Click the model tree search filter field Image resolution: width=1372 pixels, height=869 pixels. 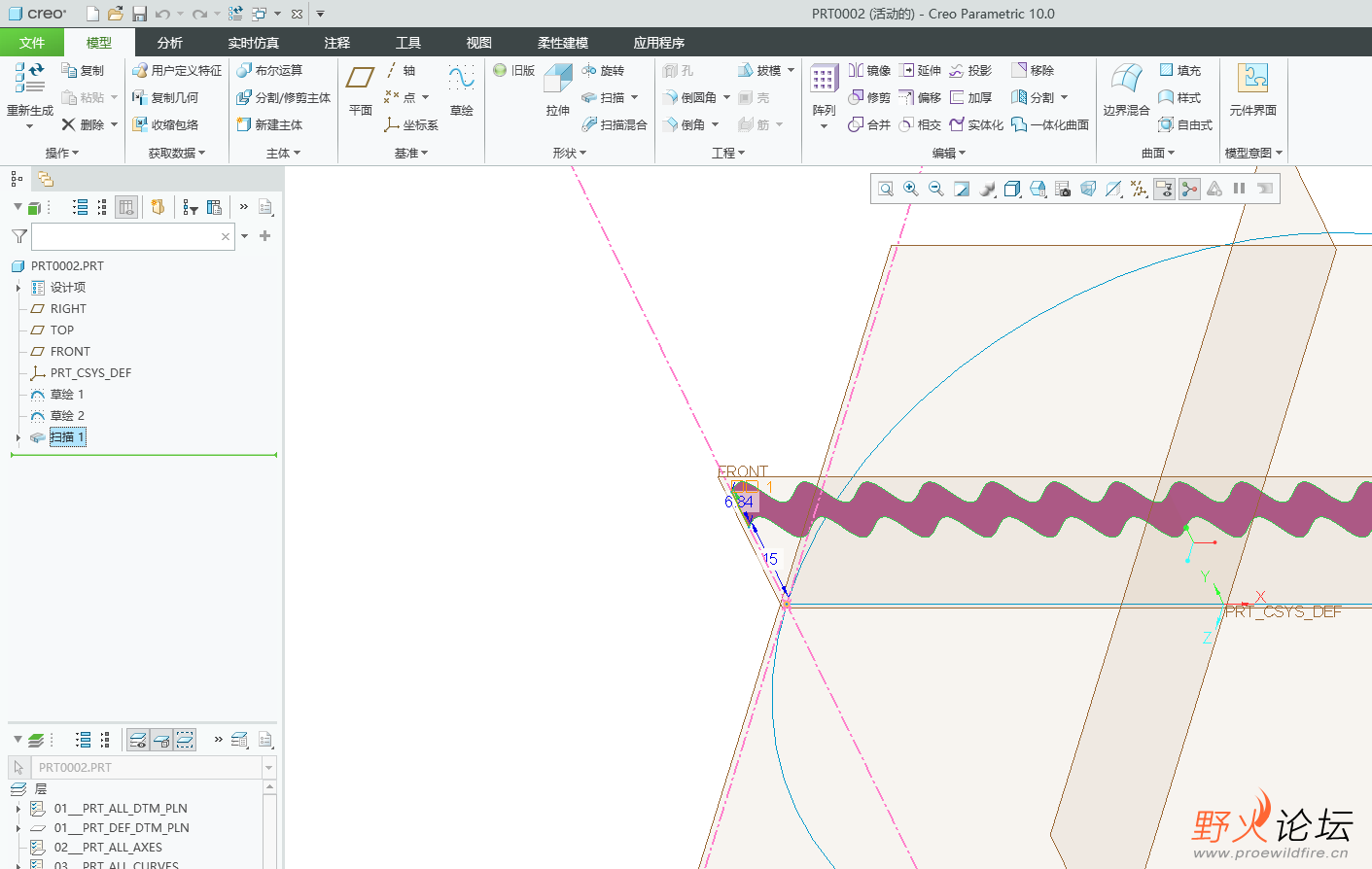pyautogui.click(x=133, y=236)
